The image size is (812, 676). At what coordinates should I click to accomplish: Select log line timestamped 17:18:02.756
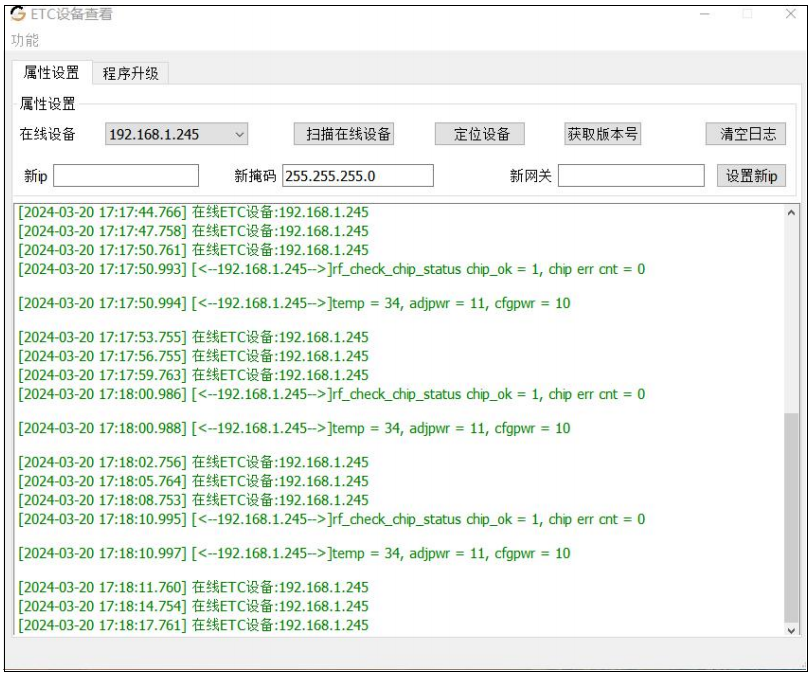pyautogui.click(x=194, y=463)
